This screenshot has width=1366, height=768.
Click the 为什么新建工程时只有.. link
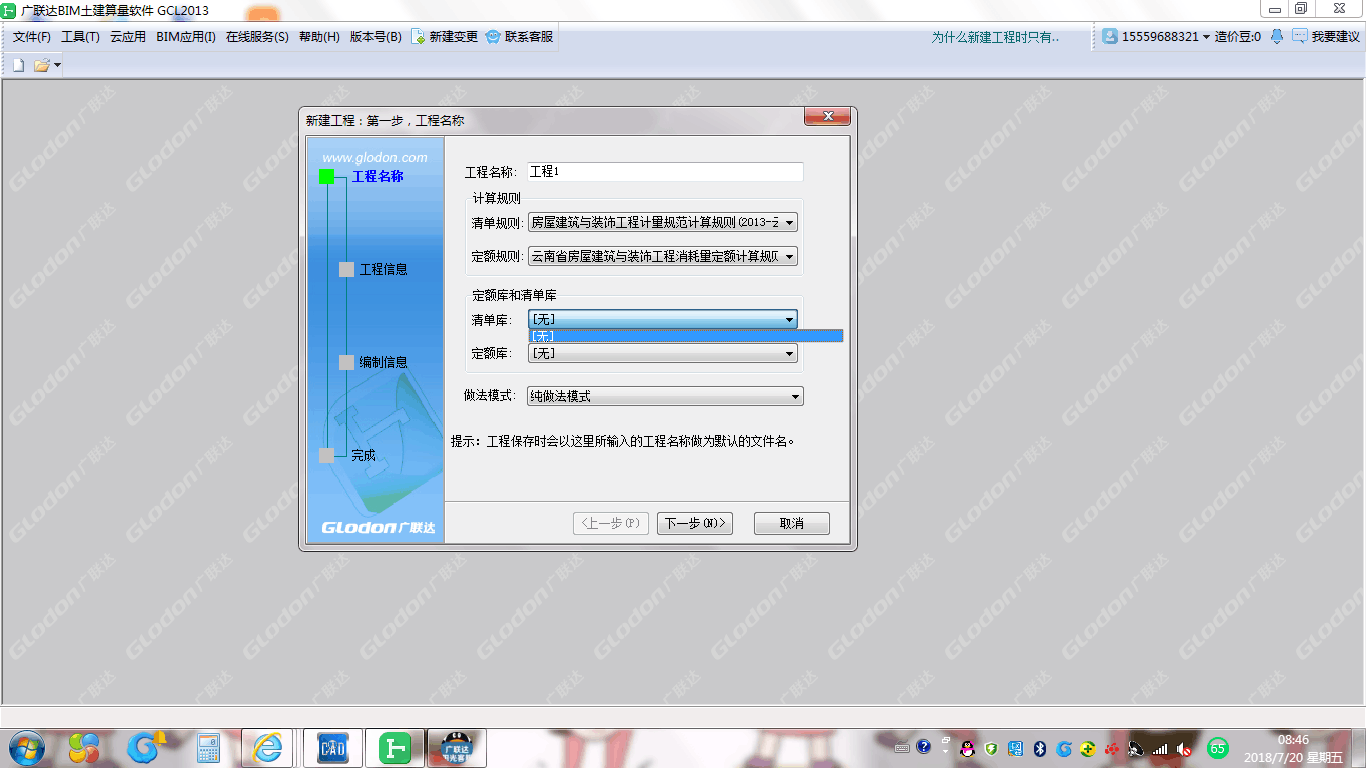pos(995,37)
